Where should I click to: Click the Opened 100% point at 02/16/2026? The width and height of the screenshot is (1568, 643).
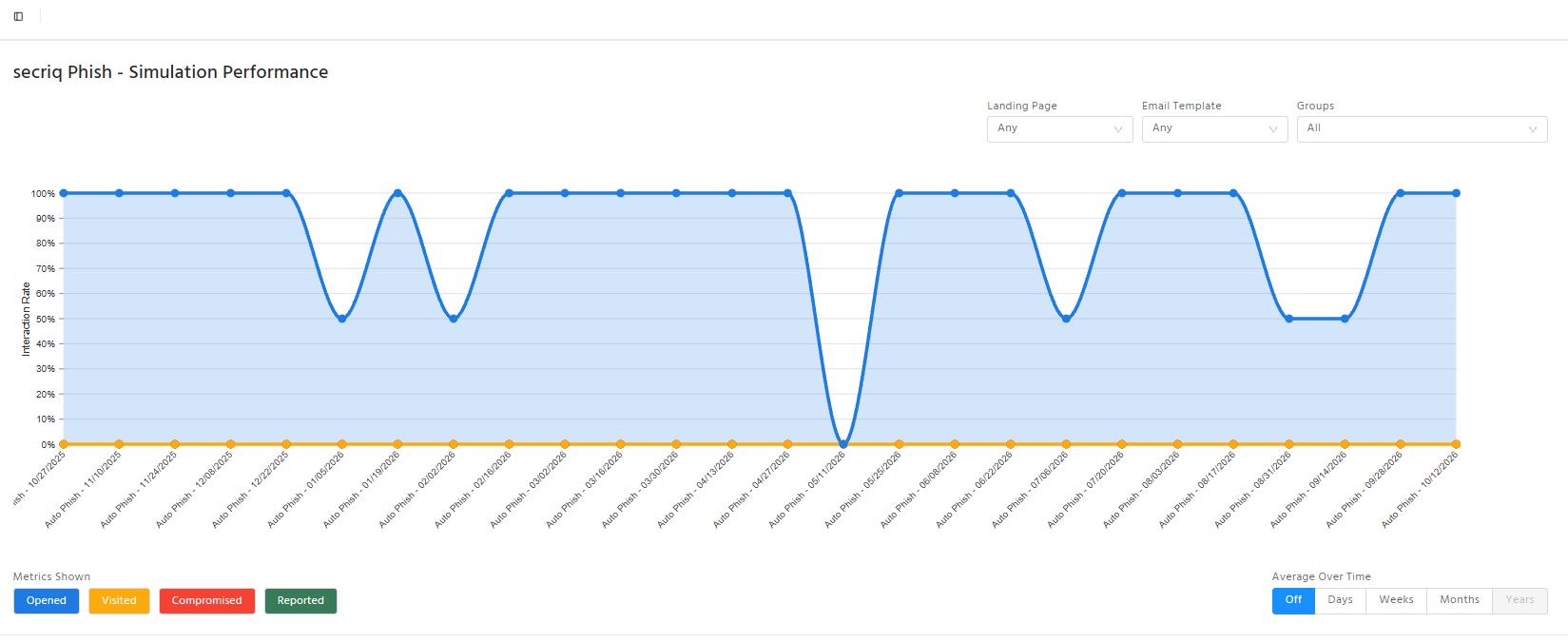(x=509, y=193)
